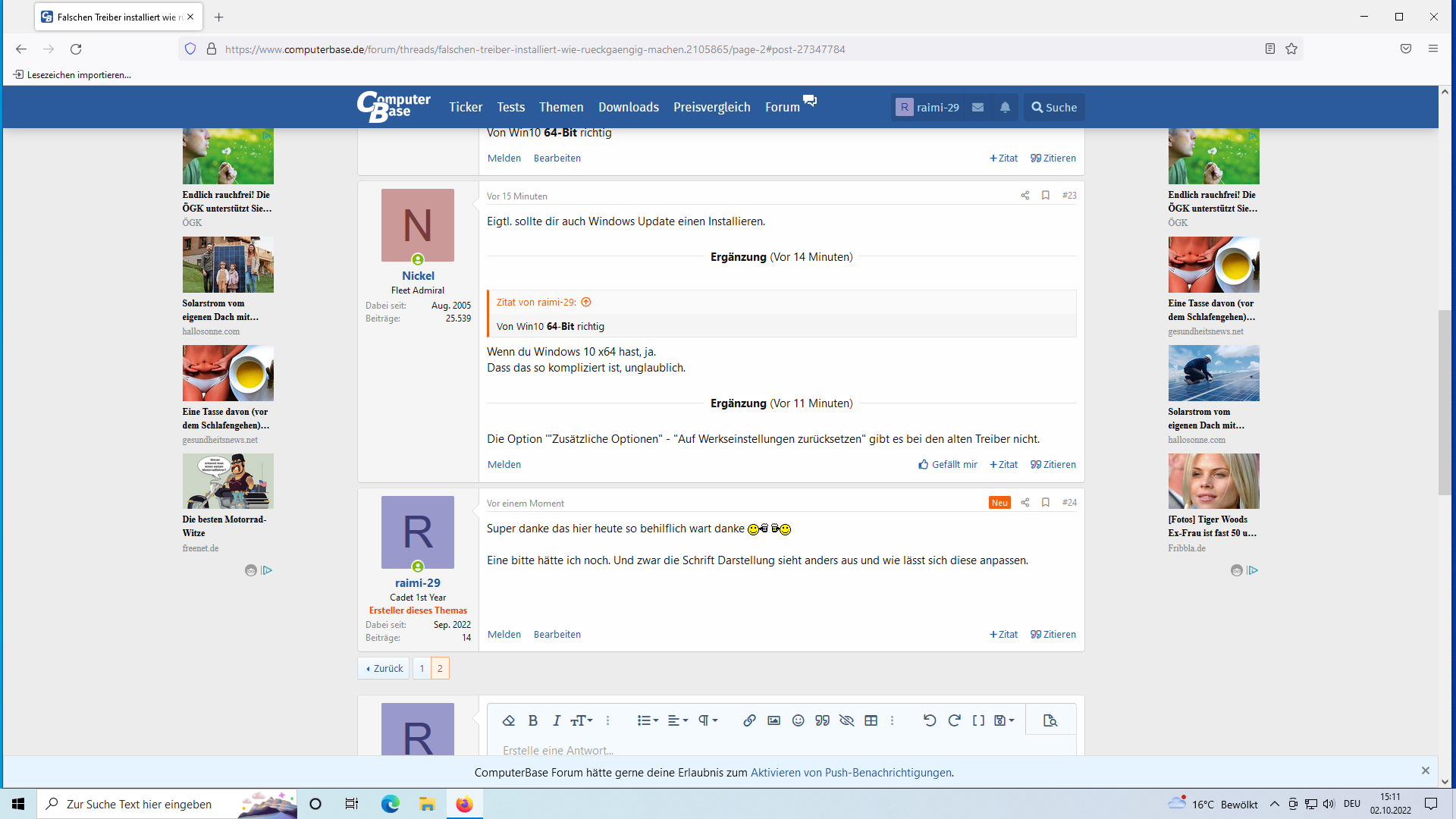Click Aktivieren von Push-Benachrichtigungen link

[851, 773]
